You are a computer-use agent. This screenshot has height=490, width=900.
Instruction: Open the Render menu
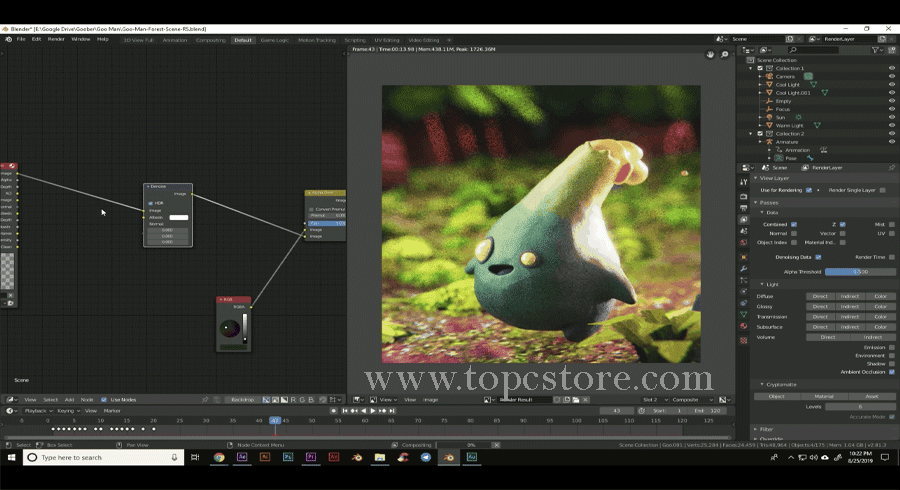56,40
